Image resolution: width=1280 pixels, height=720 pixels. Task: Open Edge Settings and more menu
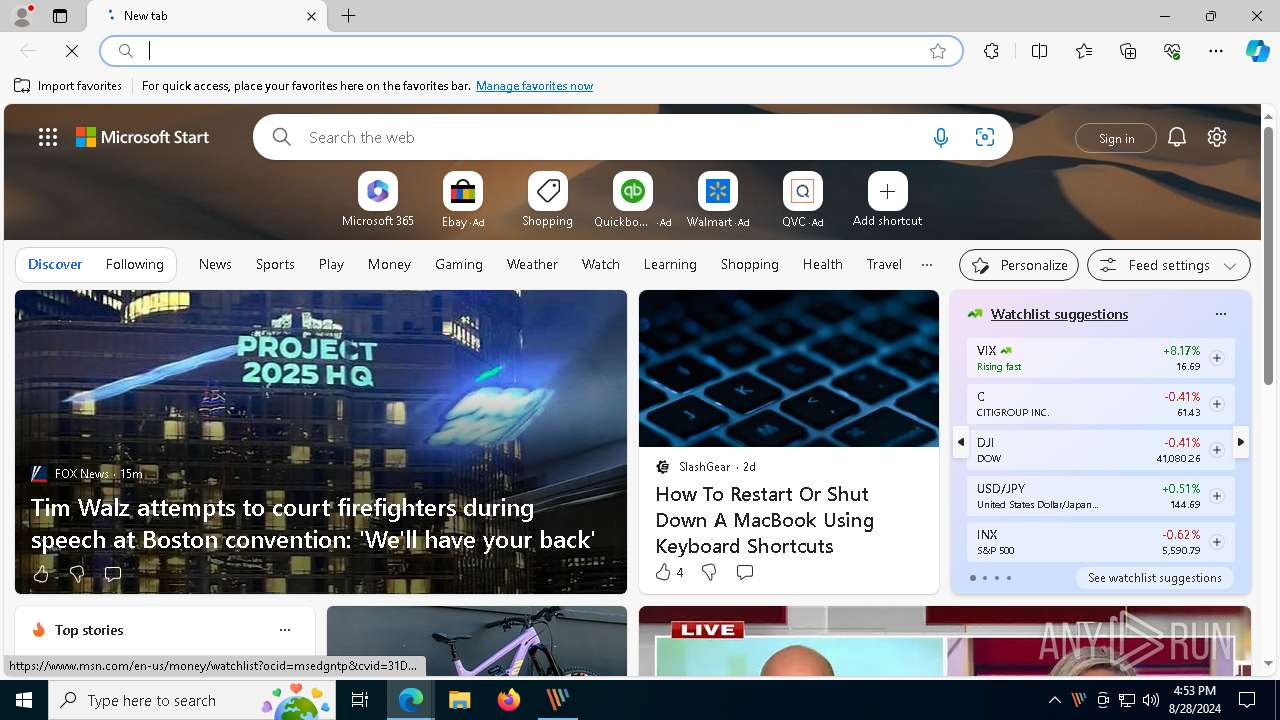[x=1216, y=51]
